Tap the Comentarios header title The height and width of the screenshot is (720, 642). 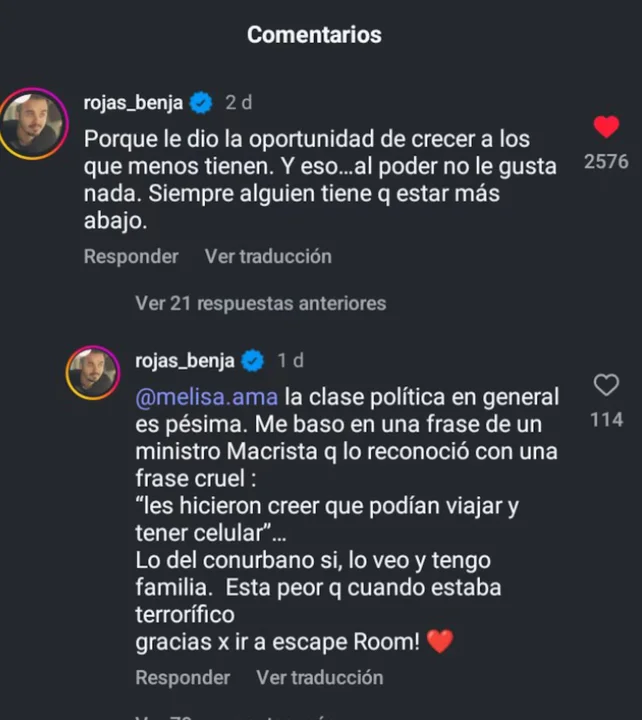pyautogui.click(x=314, y=35)
